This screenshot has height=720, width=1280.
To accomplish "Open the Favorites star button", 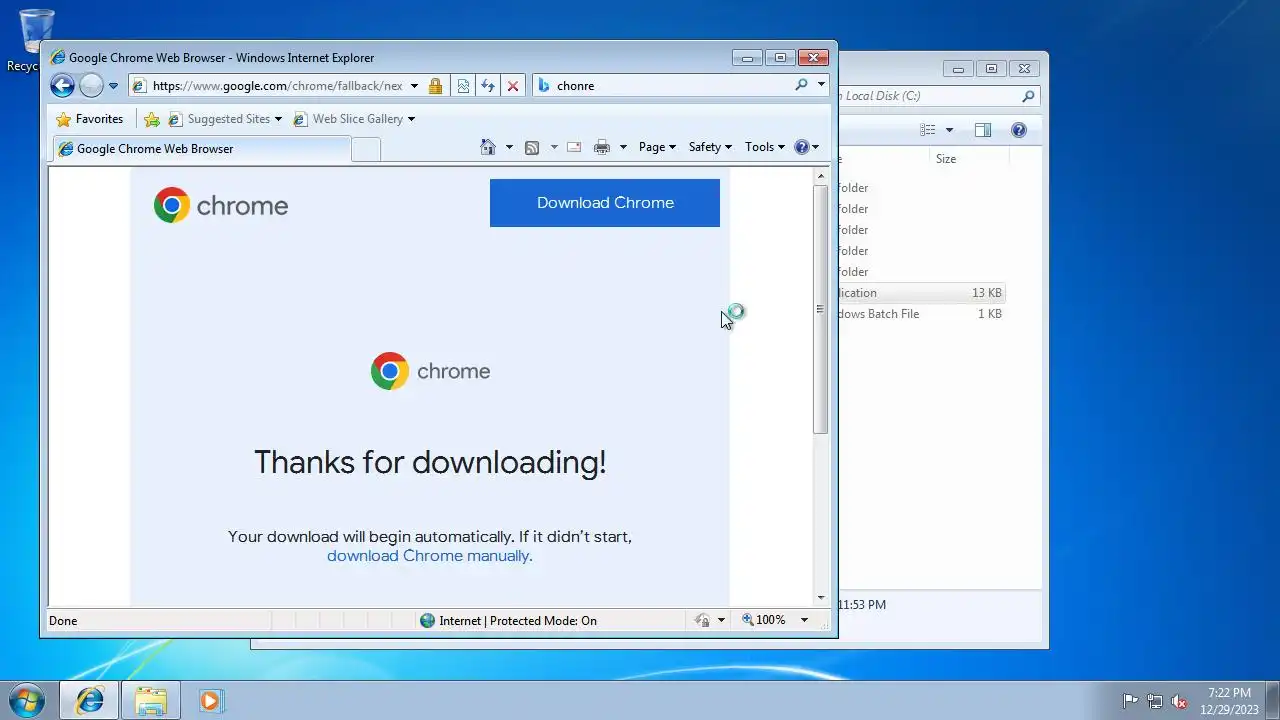I will (x=89, y=119).
